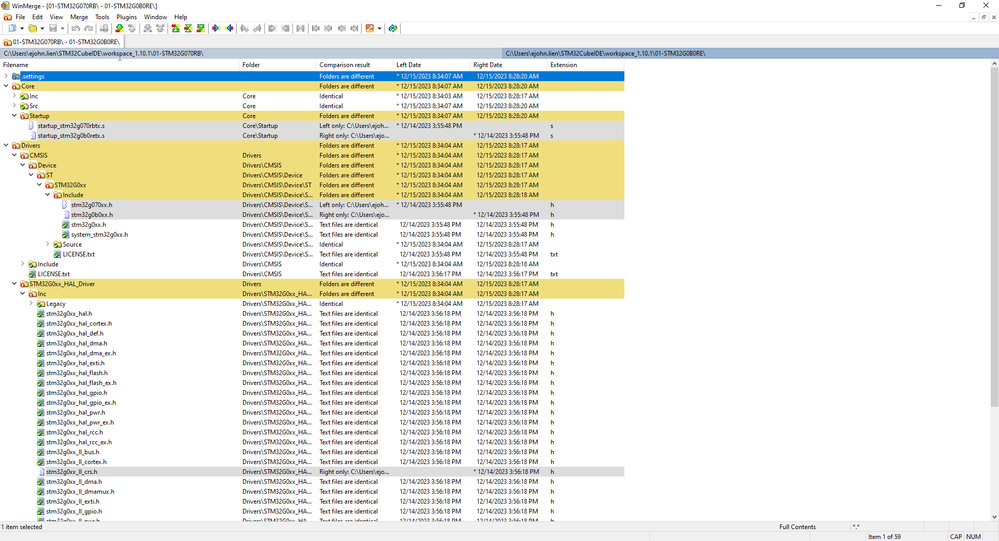Expand the Legacy folder node
The image size is (999, 541).
click(x=31, y=303)
